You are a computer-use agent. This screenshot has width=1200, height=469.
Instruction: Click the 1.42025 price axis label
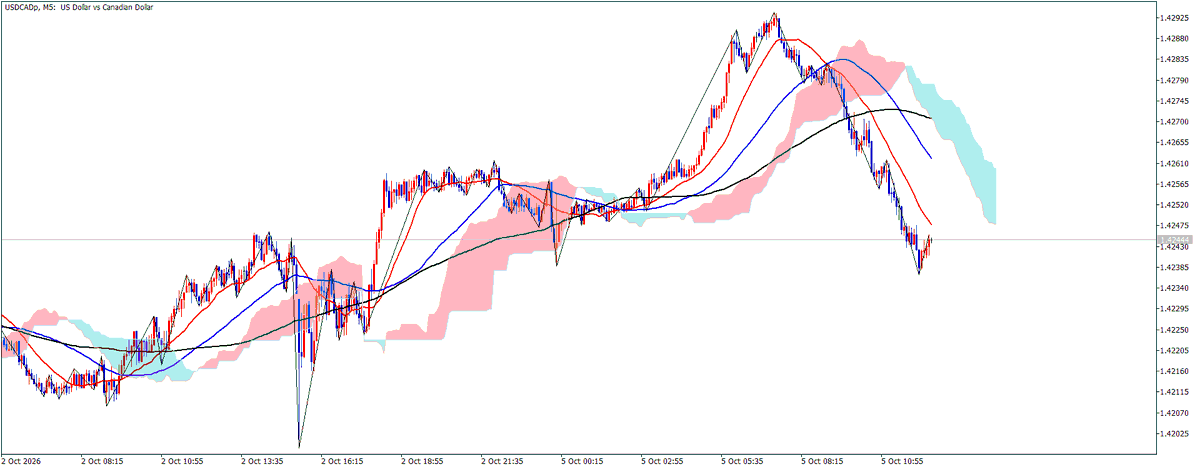pyautogui.click(x=1175, y=434)
